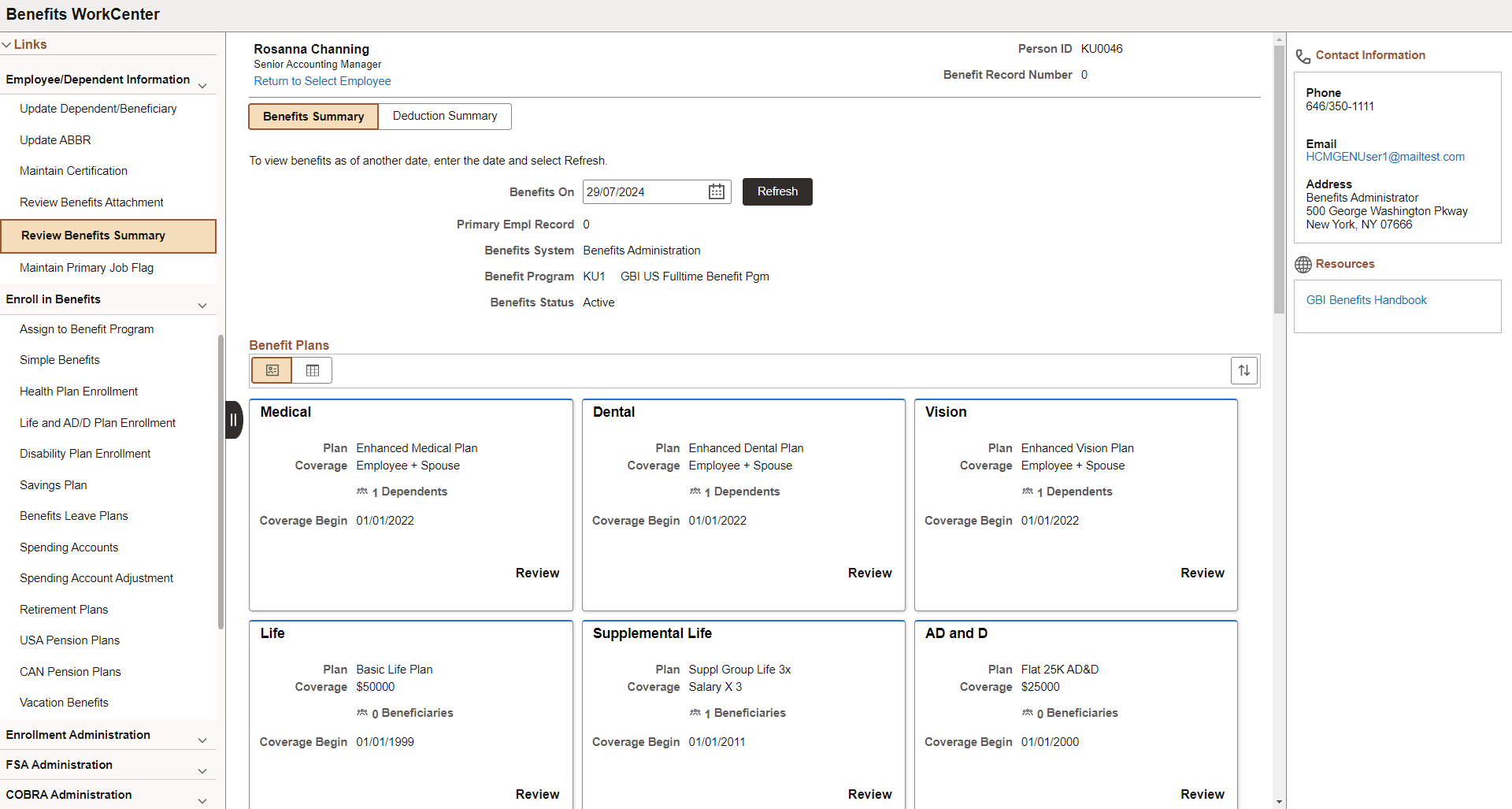The image size is (1512, 809).
Task: Open the calendar date picker for Benefits On
Action: [716, 191]
